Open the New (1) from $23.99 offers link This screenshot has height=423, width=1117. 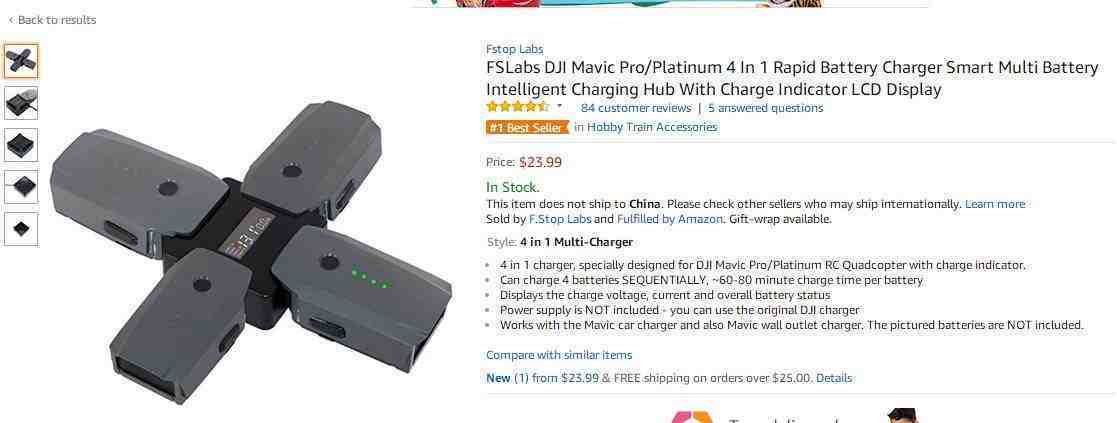(x=543, y=378)
